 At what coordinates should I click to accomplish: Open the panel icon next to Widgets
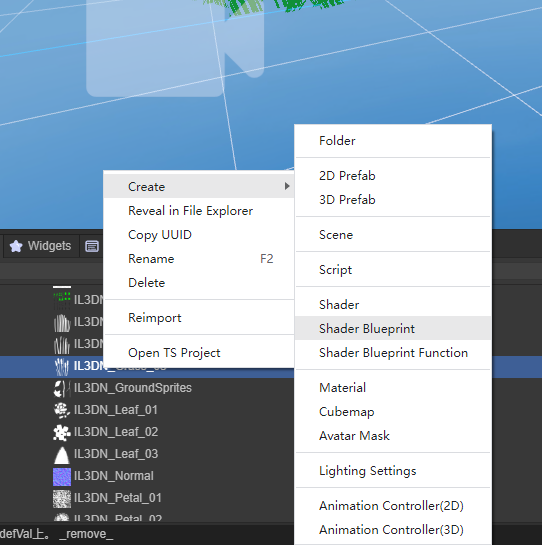92,246
